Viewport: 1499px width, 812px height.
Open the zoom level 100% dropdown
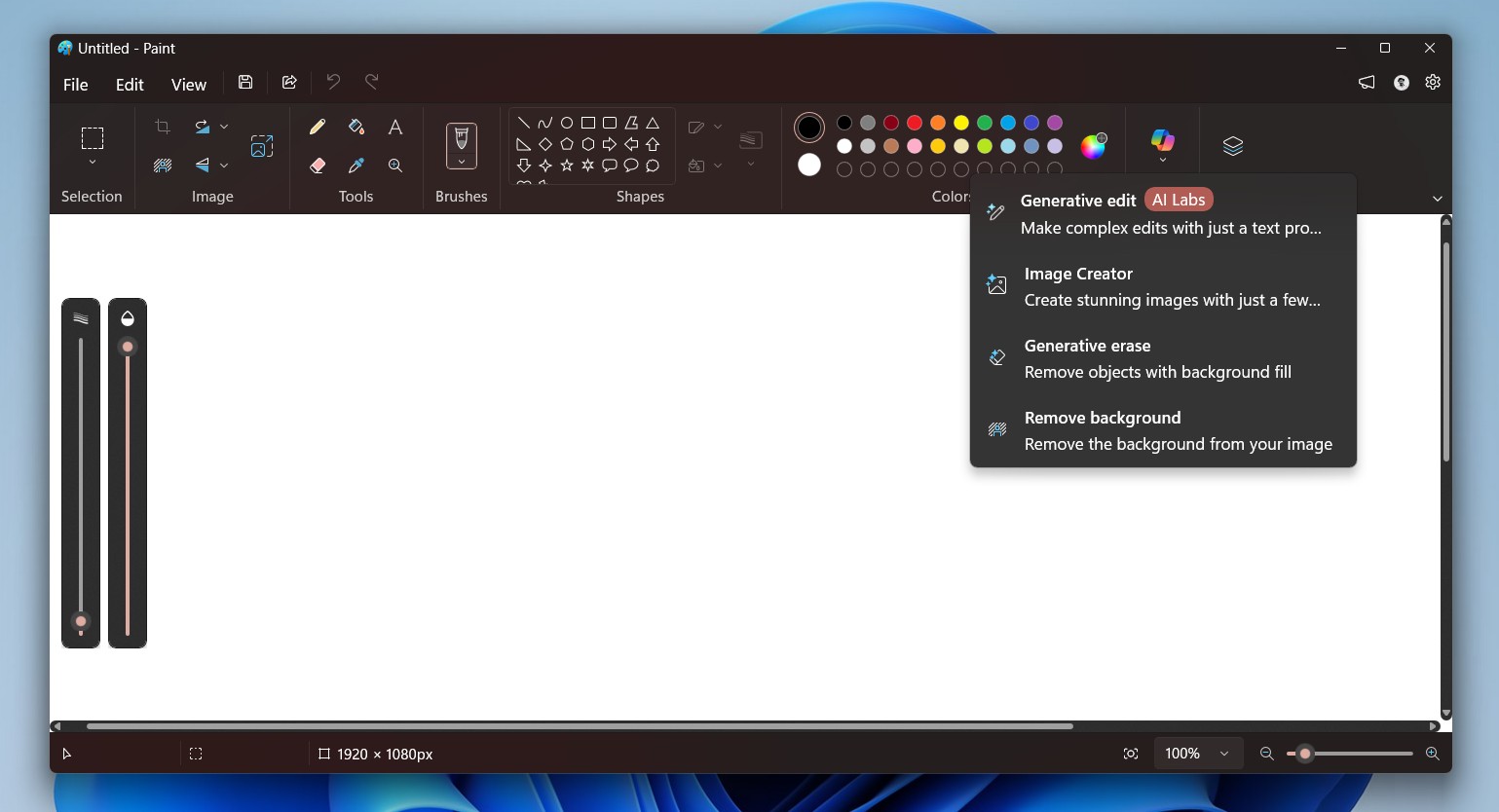[1197, 753]
